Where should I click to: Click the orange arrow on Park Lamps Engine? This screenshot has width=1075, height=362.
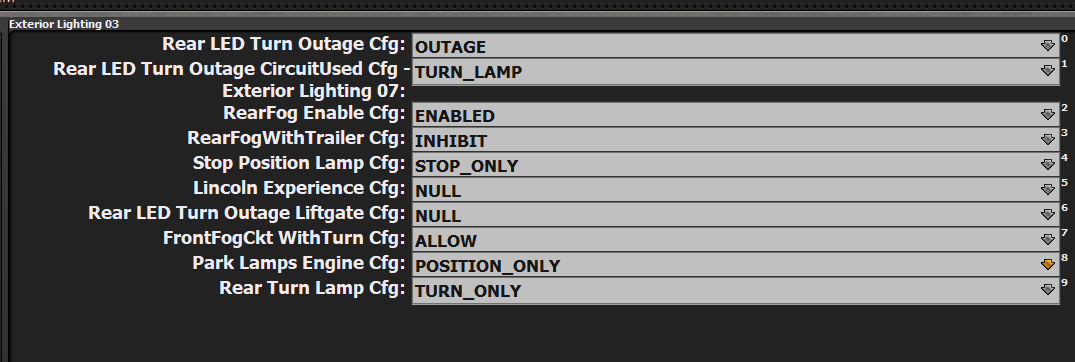[1047, 265]
